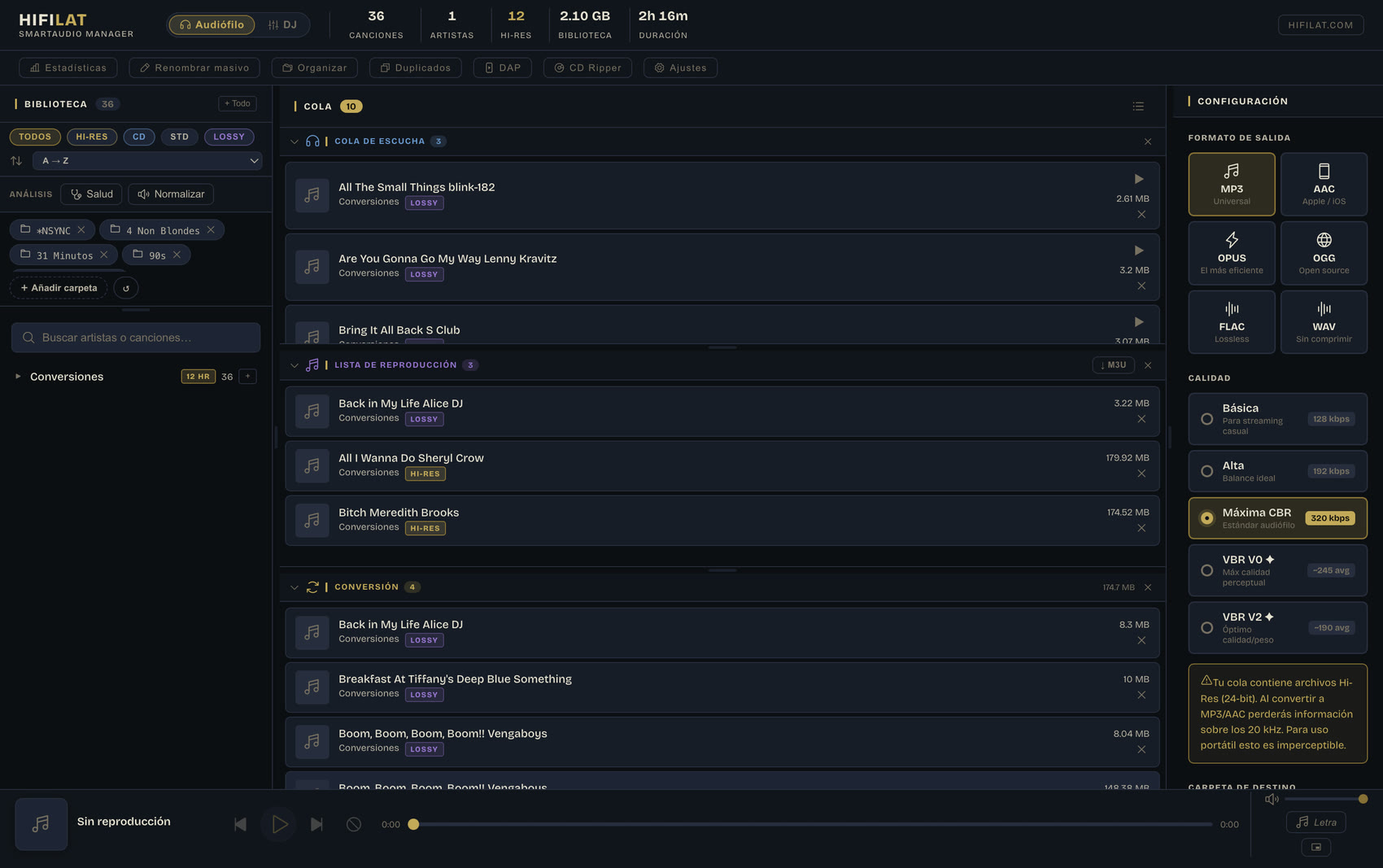This screenshot has height=868, width=1383.
Task: Mute the volume speaker icon
Action: click(x=1272, y=799)
